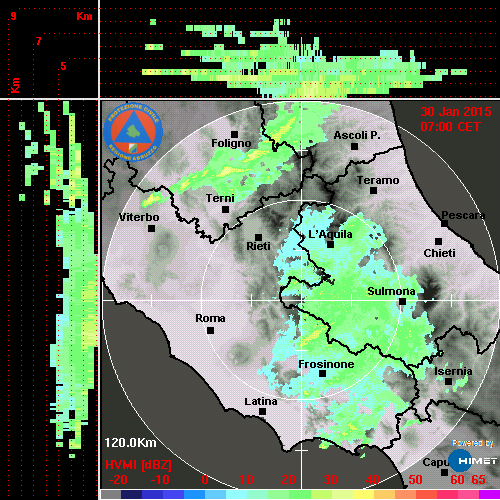This screenshot has width=500, height=500.
Task: Click the Isernia text label
Action: tap(453, 371)
